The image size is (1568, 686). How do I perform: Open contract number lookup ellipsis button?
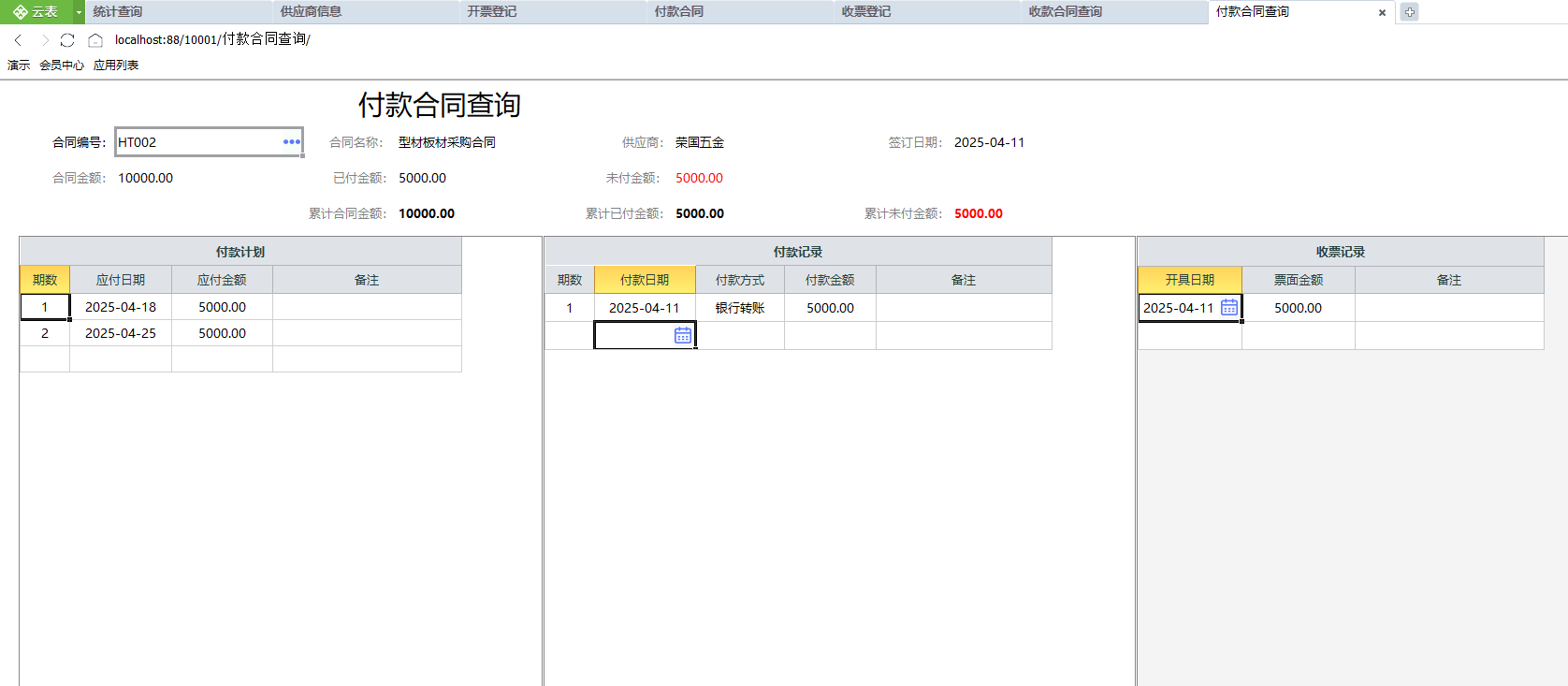point(292,142)
